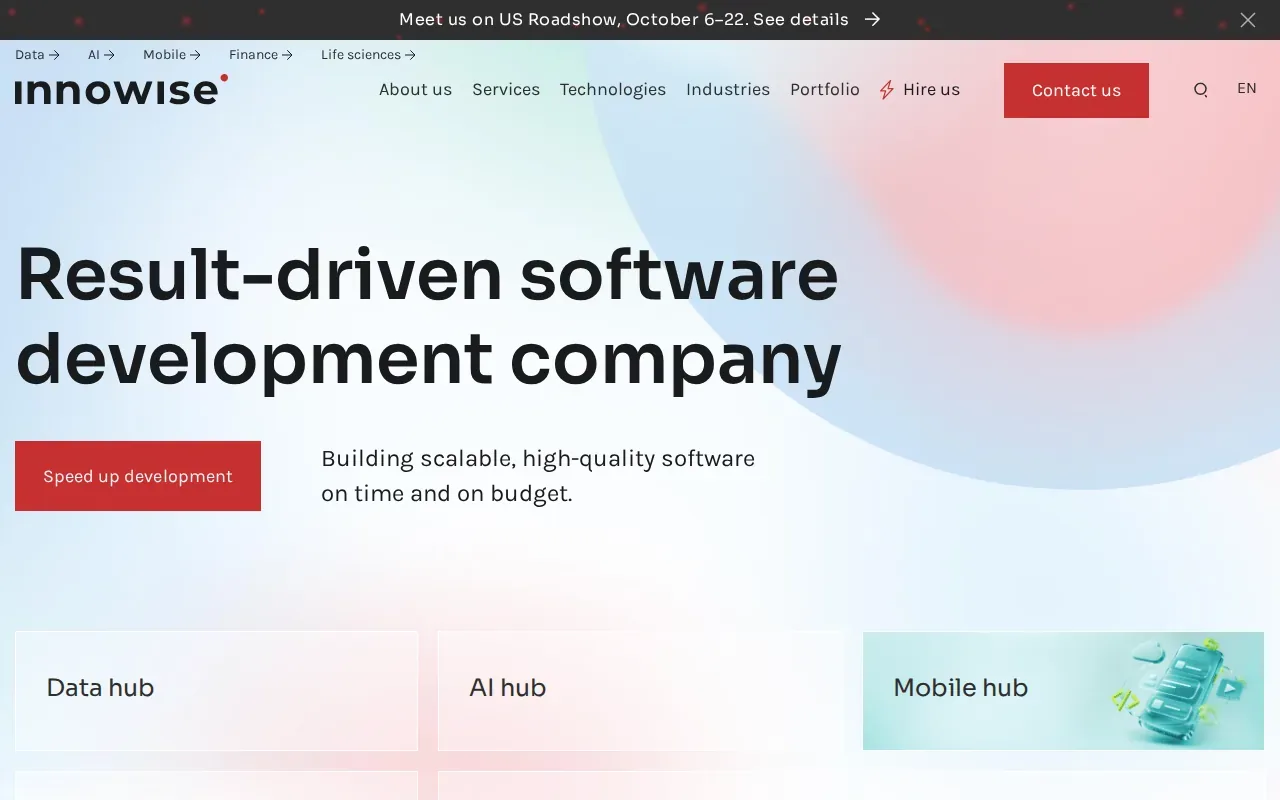Open the About us menu
Viewport: 1280px width, 800px height.
pyautogui.click(x=415, y=90)
